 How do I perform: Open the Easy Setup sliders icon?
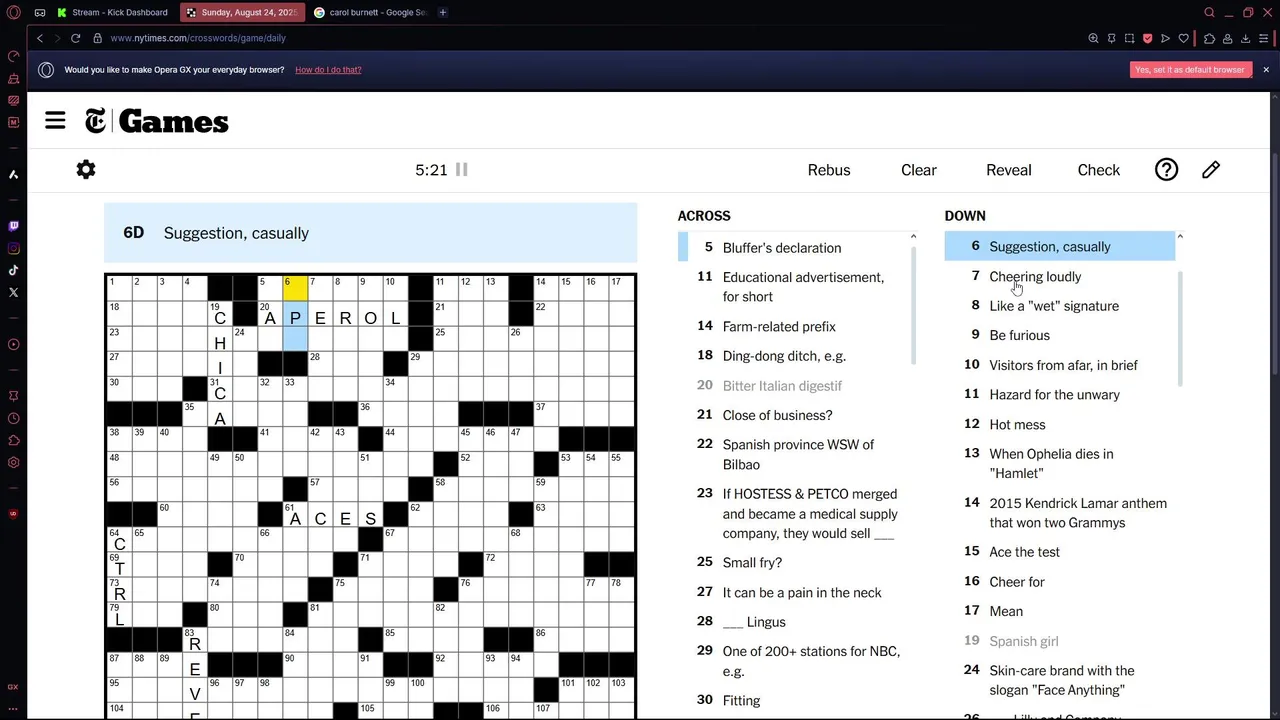coord(1265,38)
